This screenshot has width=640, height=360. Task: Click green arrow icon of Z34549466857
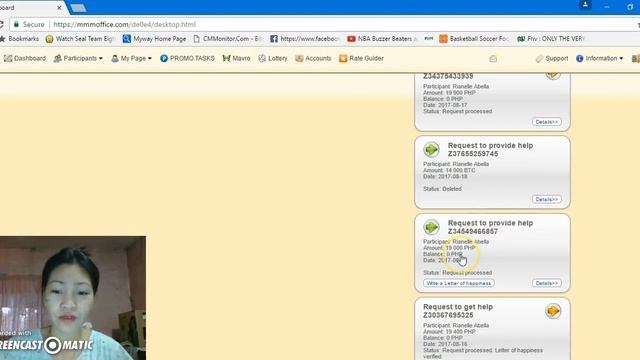point(431,227)
